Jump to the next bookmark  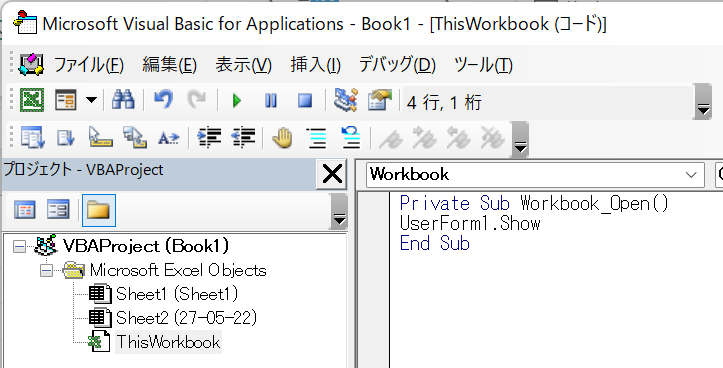click(424, 138)
